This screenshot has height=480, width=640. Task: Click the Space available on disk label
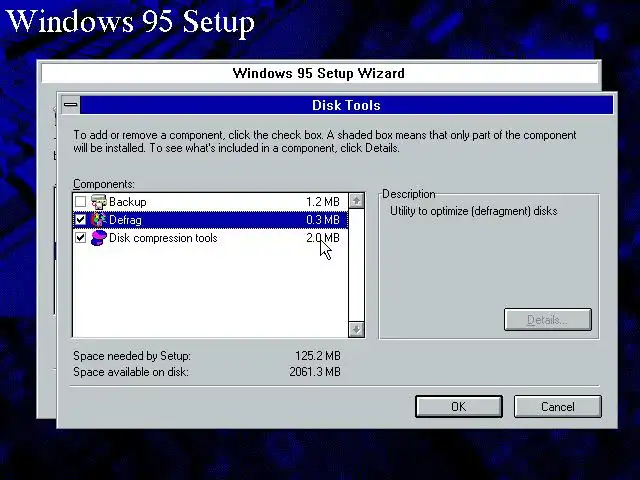pyautogui.click(x=131, y=372)
